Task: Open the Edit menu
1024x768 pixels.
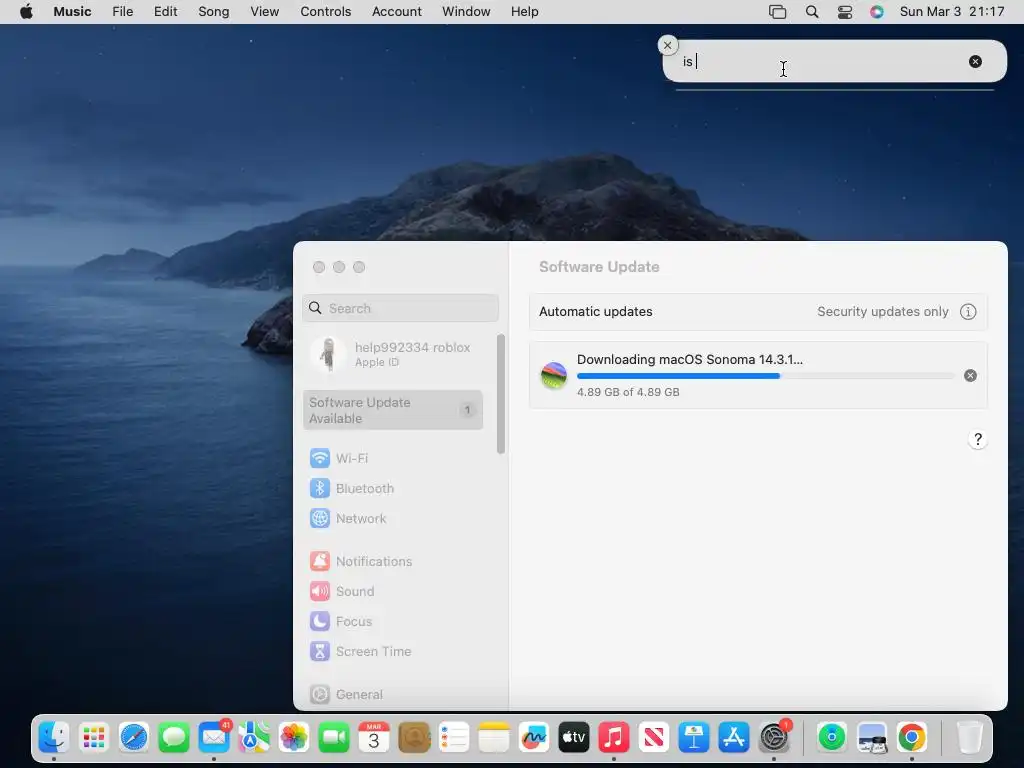Action: click(x=165, y=12)
